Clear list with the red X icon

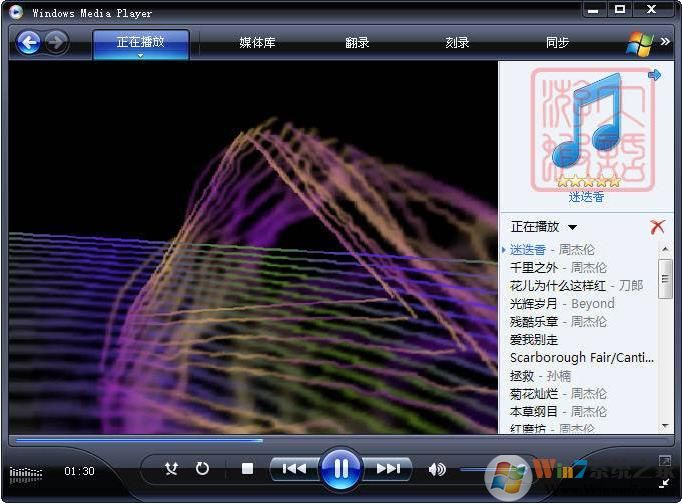(x=657, y=227)
